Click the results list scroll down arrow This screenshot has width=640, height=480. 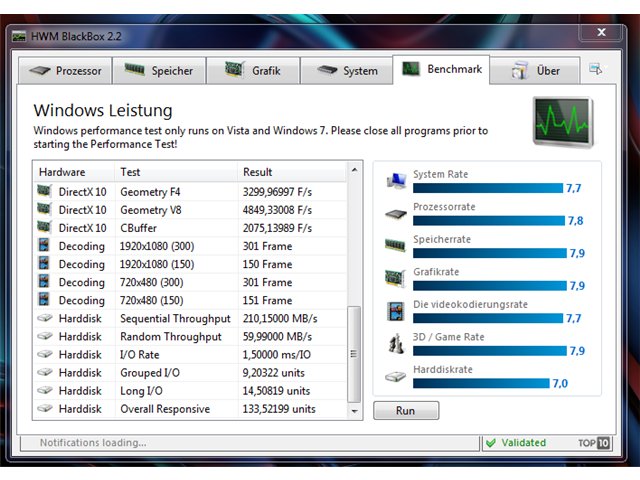point(354,411)
